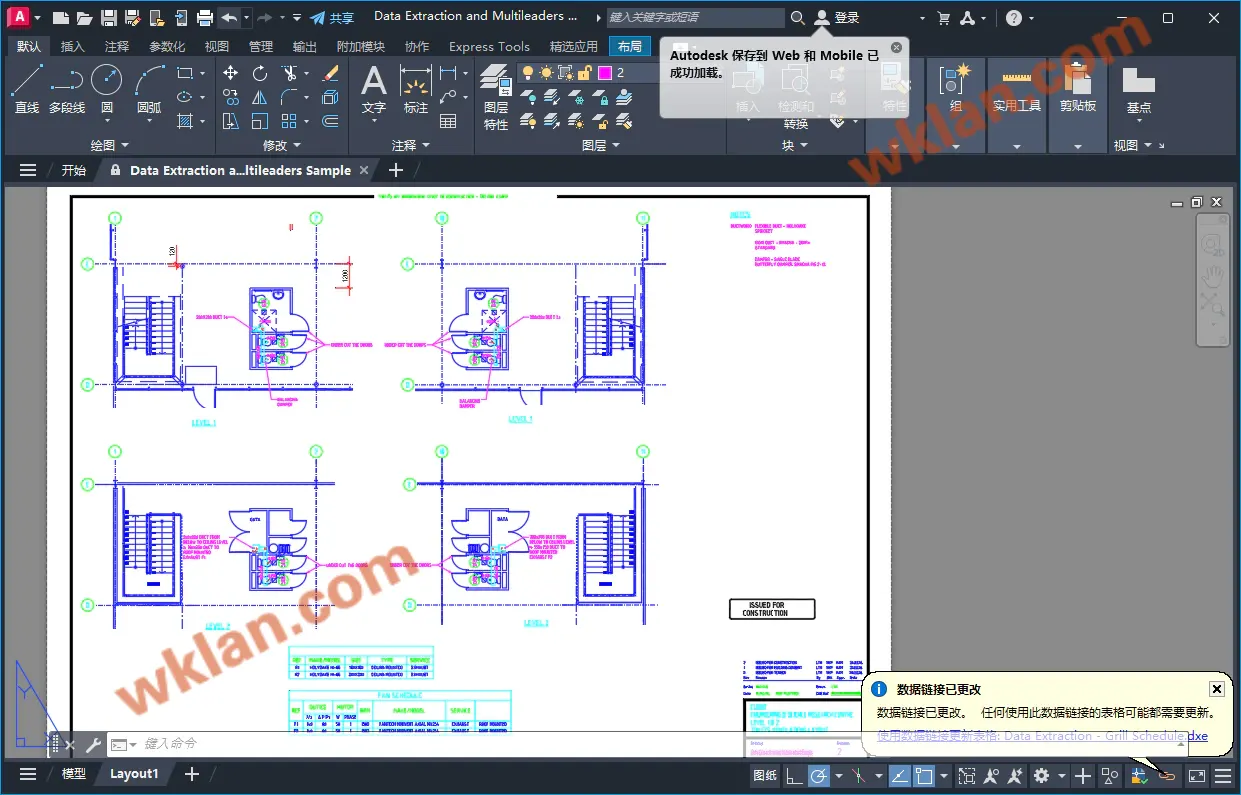This screenshot has width=1241, height=795.
Task: Toggle Ortho mode in status bar
Action: coord(793,775)
